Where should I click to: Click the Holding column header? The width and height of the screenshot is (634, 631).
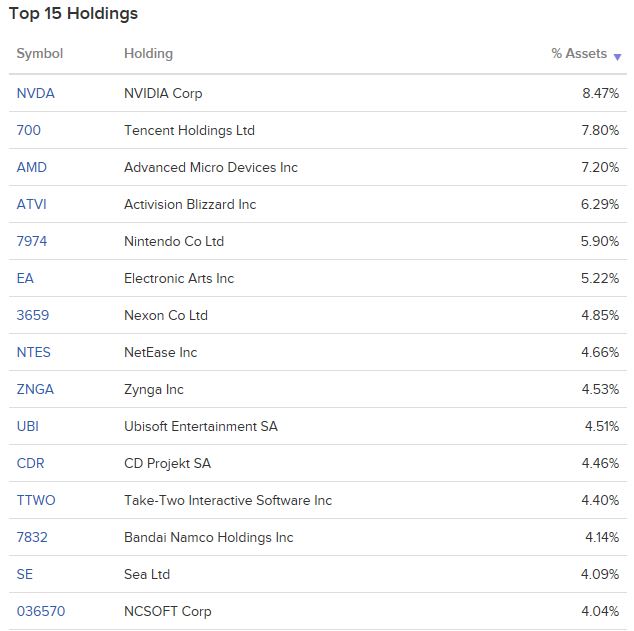tap(148, 53)
